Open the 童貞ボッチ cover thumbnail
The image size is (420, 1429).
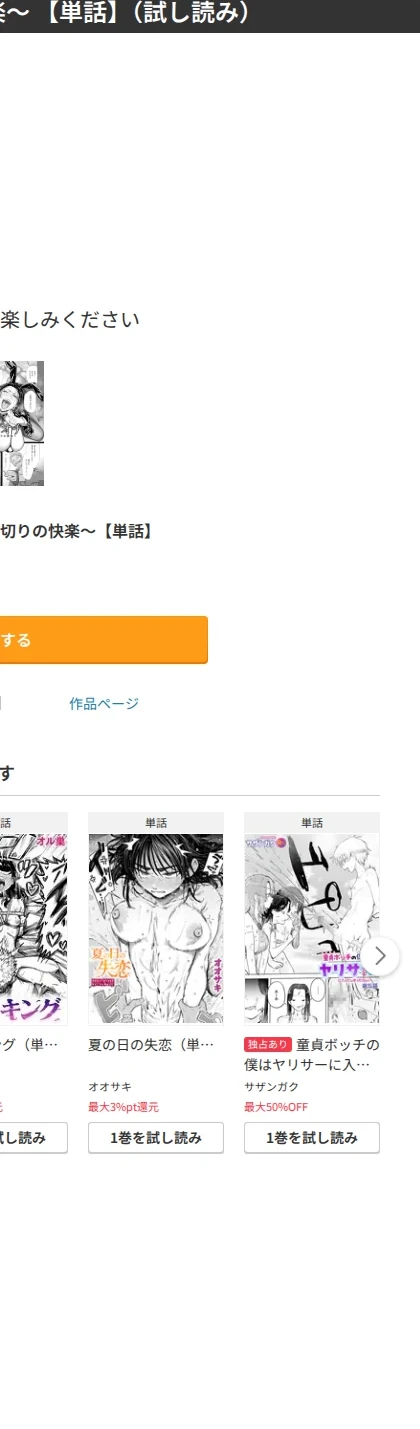pyautogui.click(x=312, y=928)
